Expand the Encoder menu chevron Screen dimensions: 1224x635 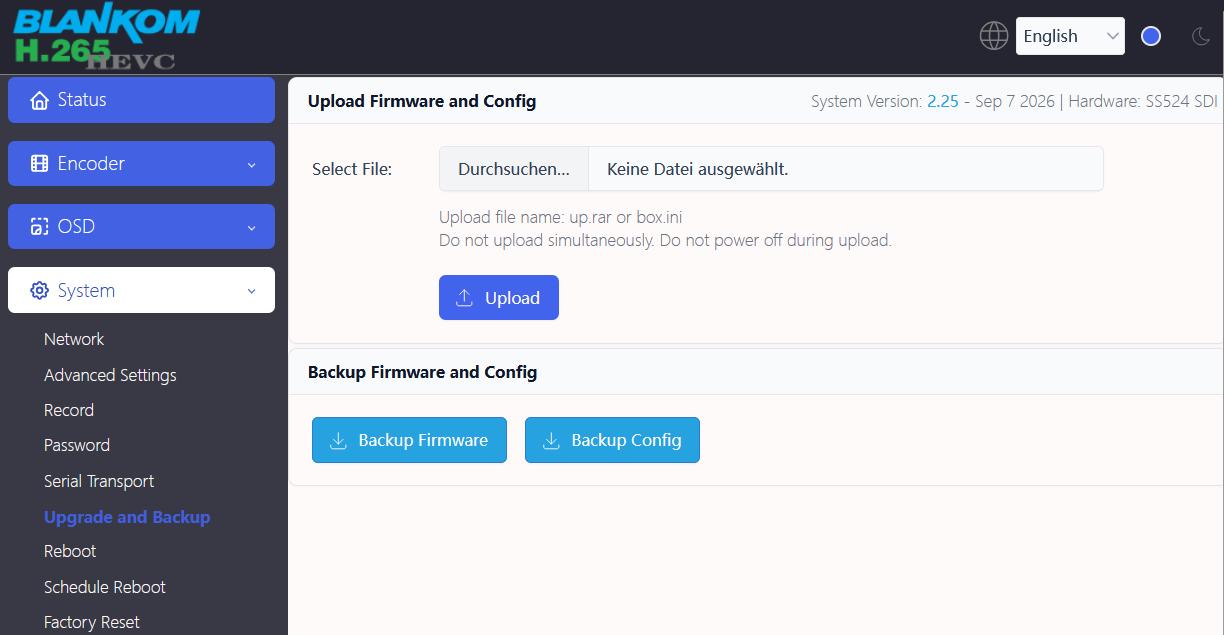251,164
